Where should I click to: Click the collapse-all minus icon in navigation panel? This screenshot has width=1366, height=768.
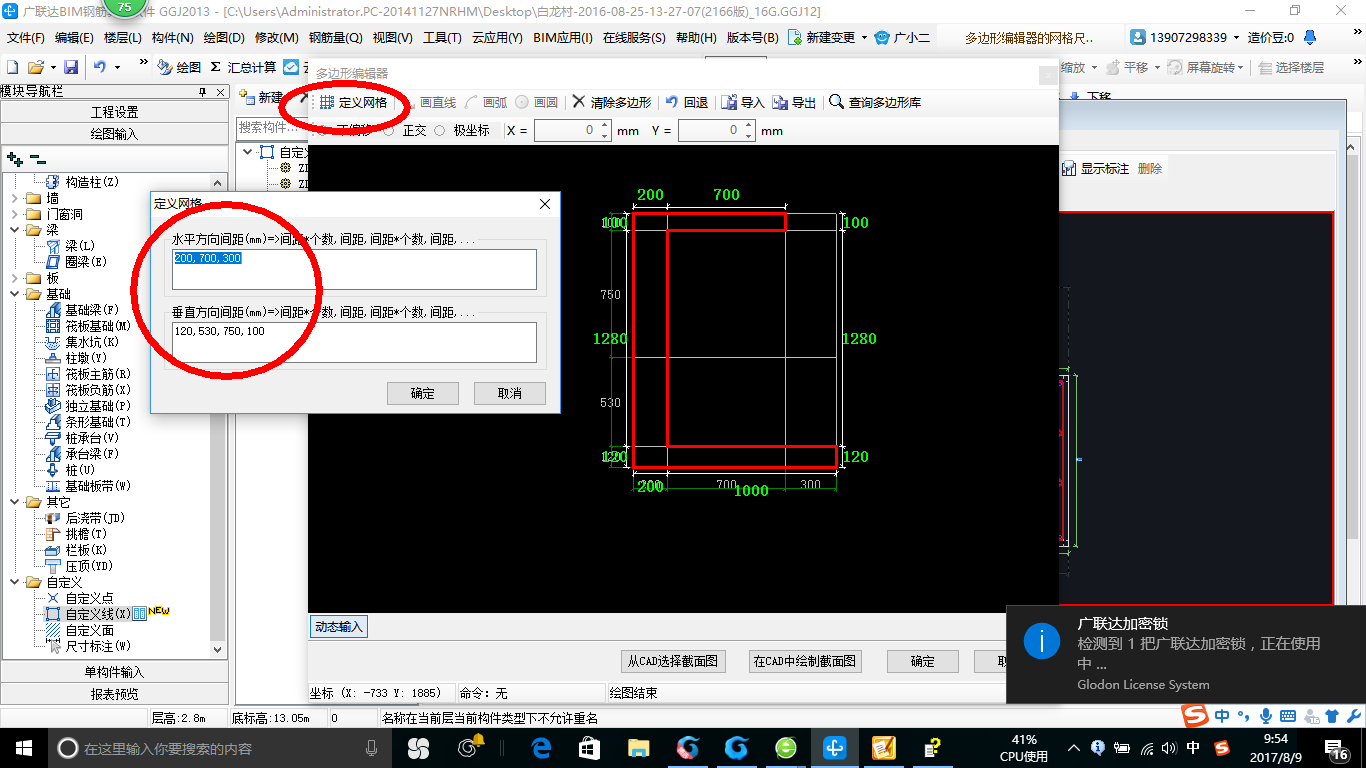pyautogui.click(x=37, y=159)
